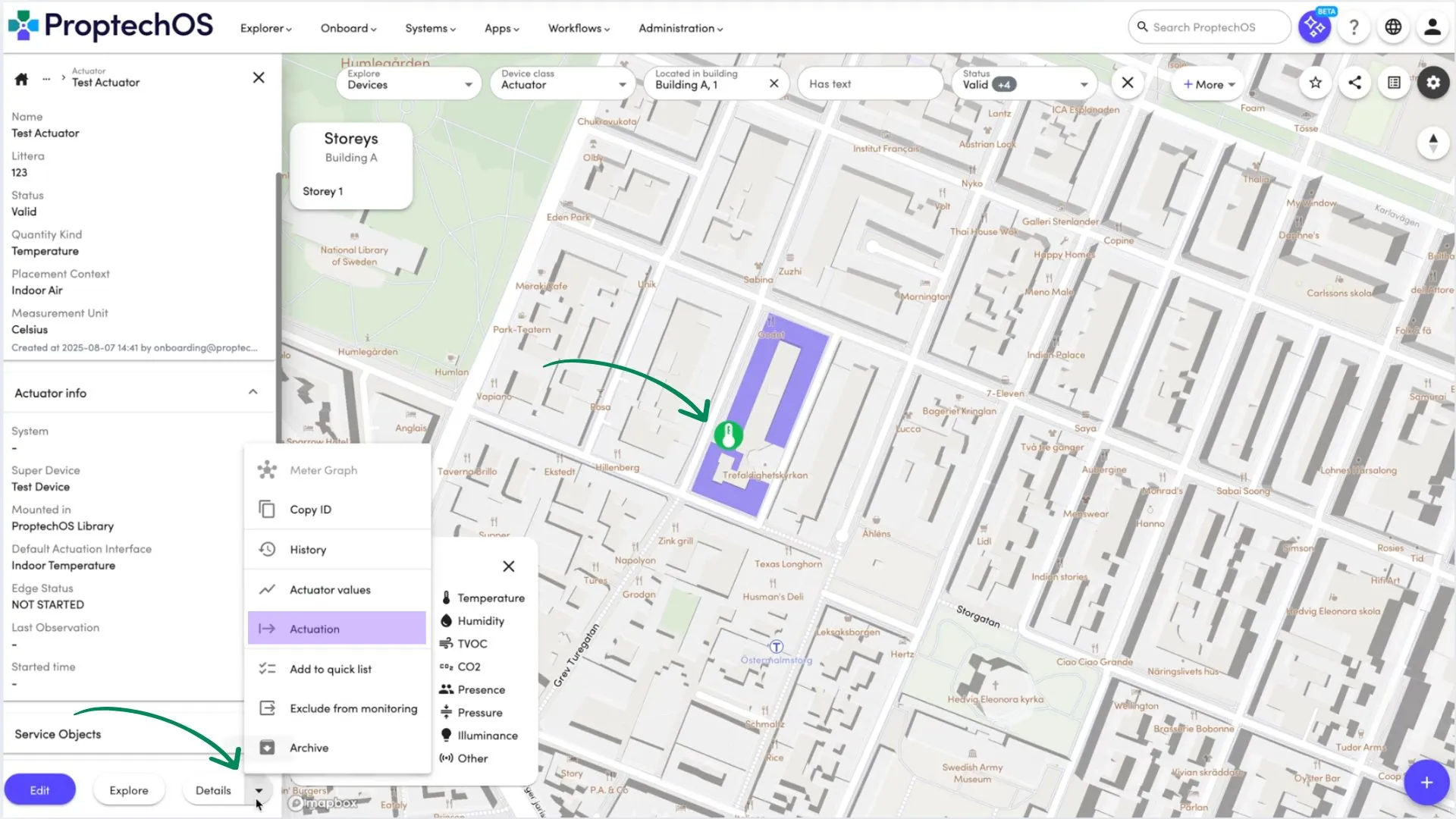Toggle TVOC in the legend

click(x=463, y=644)
